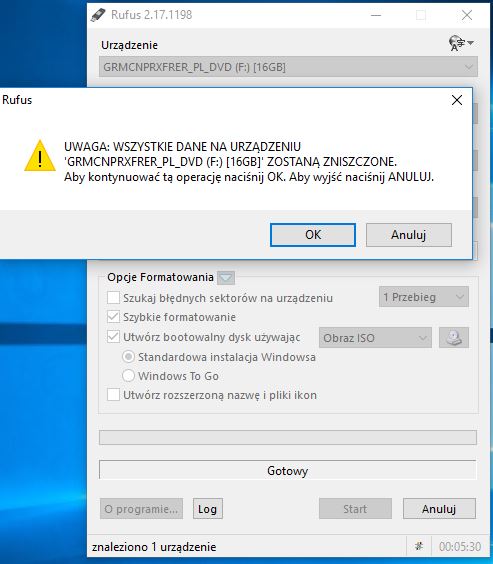
Task: Check Utwórz rozszerzoną nazwę i pliki ikon
Action: 113,395
